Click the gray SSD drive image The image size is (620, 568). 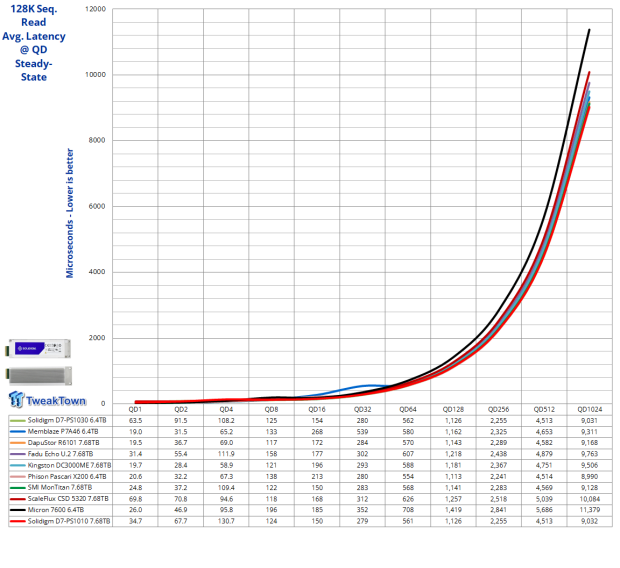pos(38,376)
